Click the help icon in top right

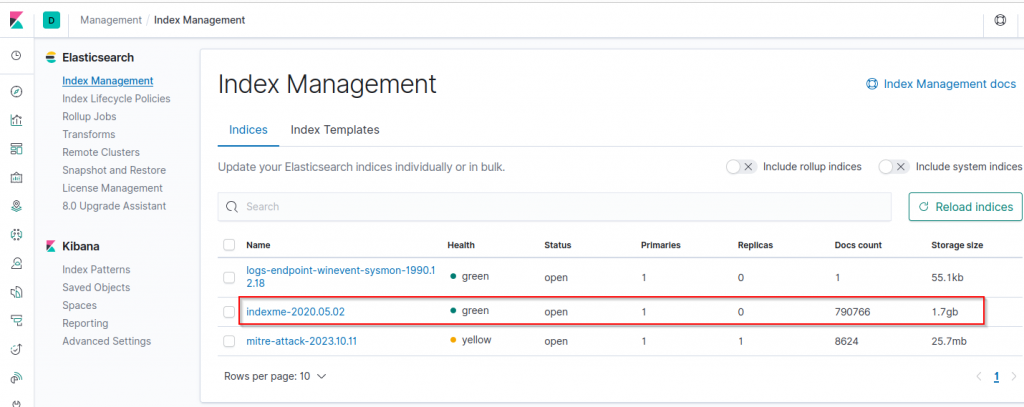tap(1000, 20)
